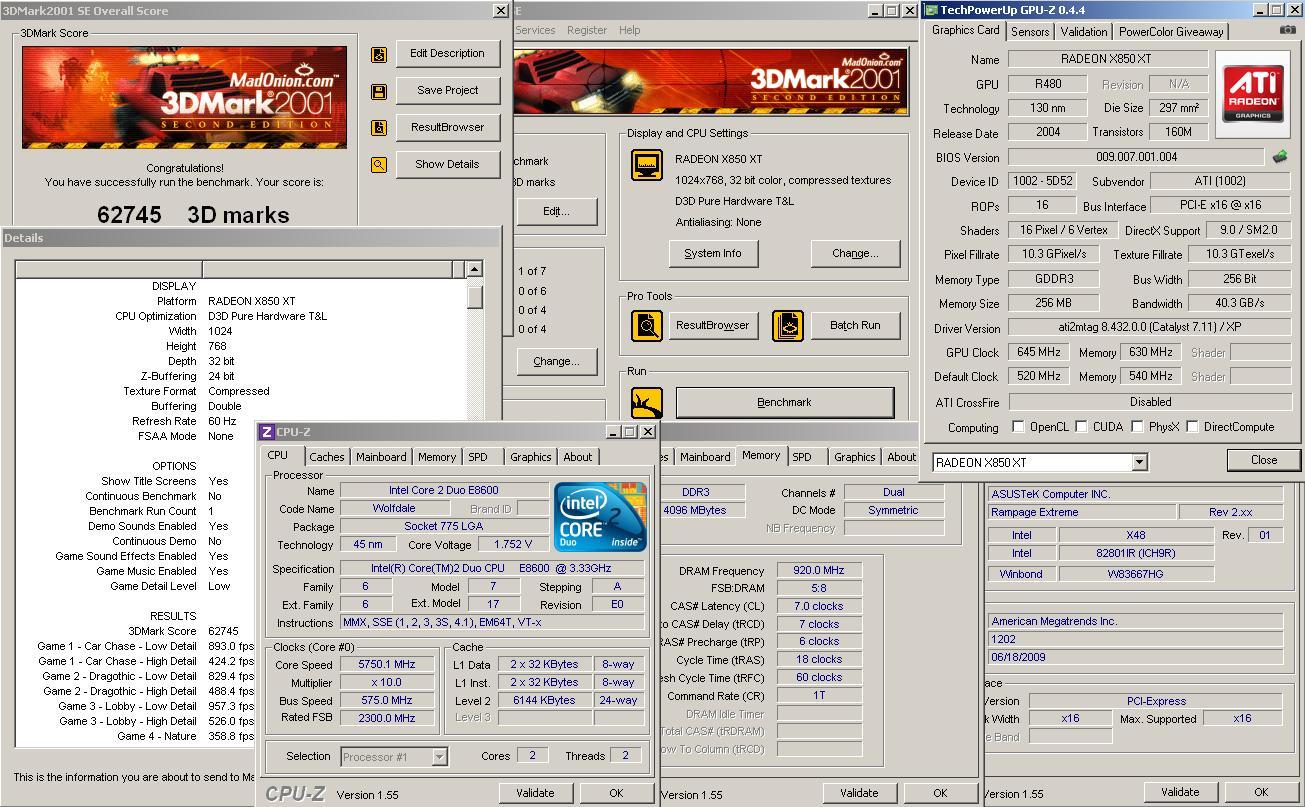
Task: Click the Show Details button
Action: point(447,165)
